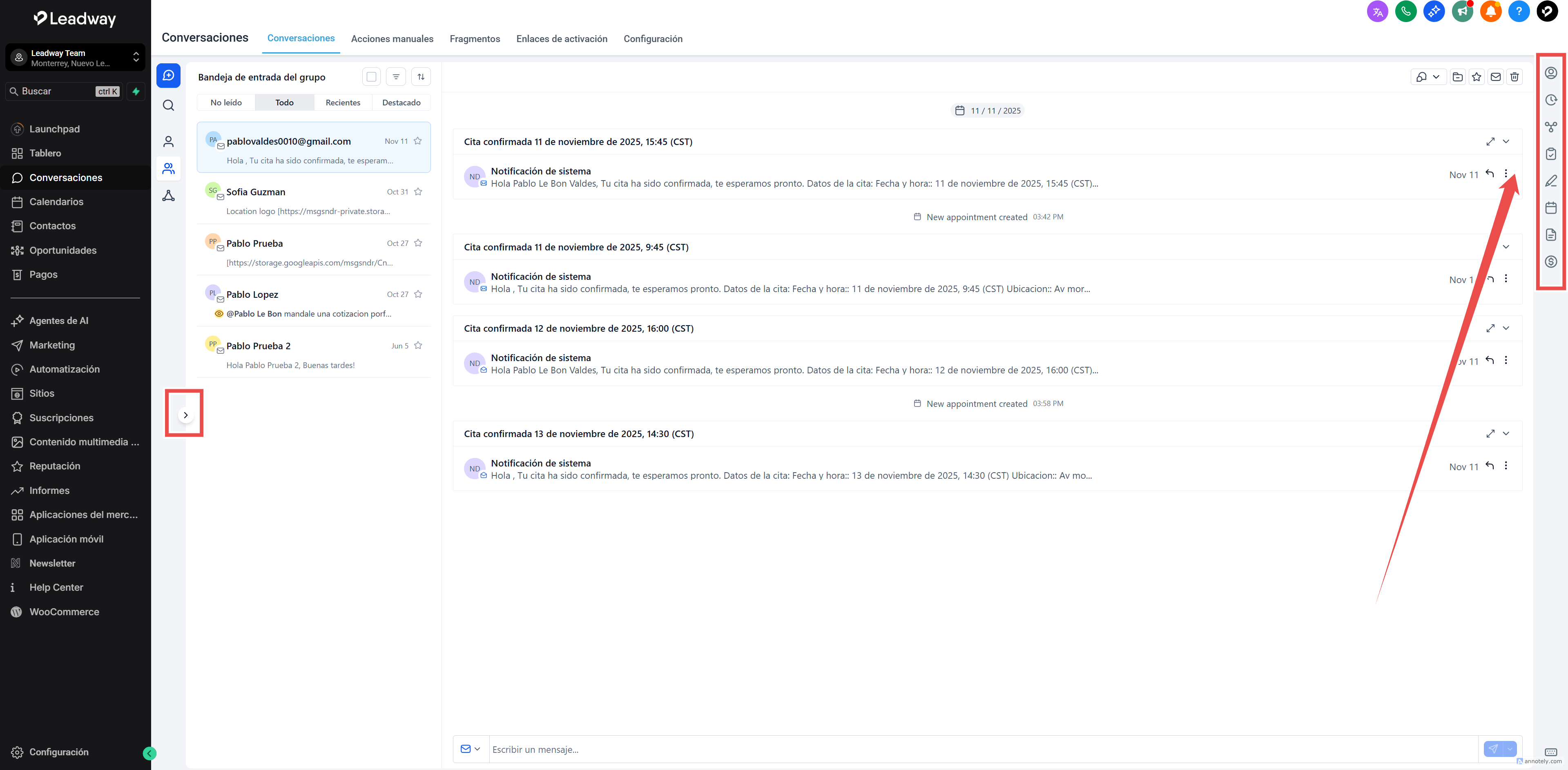
Task: Open the payments dollar icon in right sidebar
Action: tap(1550, 262)
